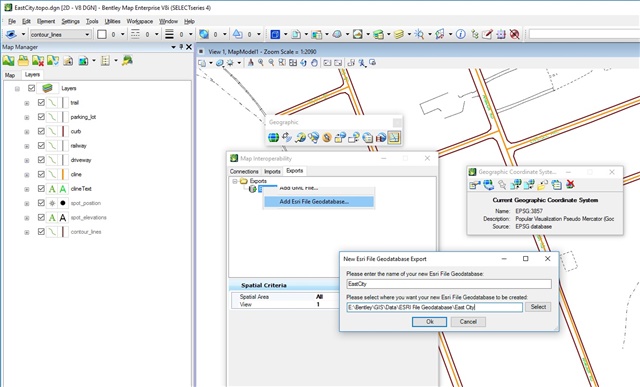This screenshot has width=640, height=387.
Task: Click the cline layer orange line swatch
Action: point(63,174)
